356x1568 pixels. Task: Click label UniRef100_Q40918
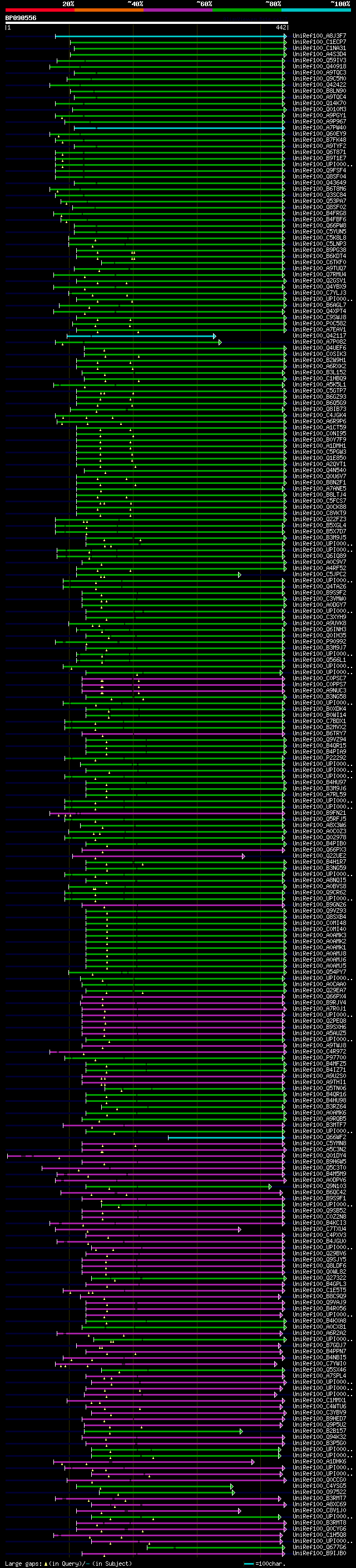[x=319, y=66]
